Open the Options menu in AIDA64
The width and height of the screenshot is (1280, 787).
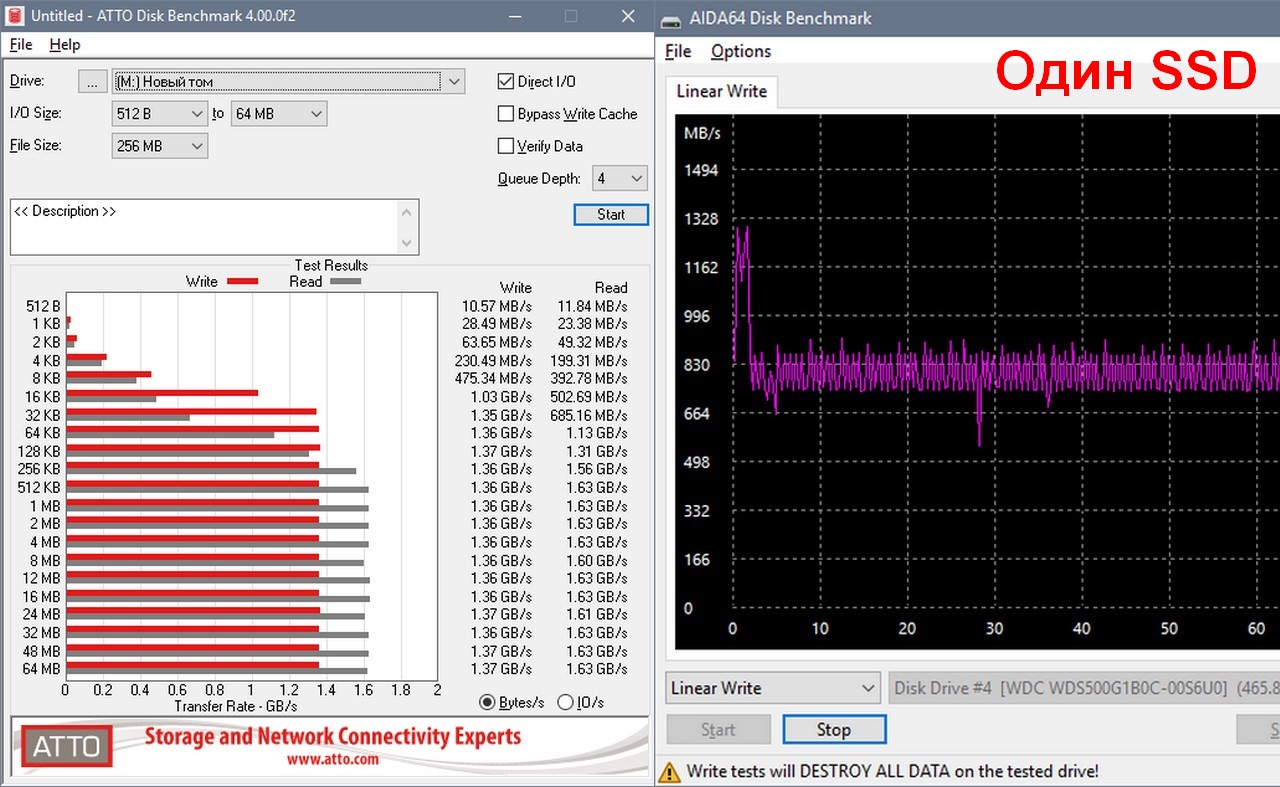(x=741, y=51)
